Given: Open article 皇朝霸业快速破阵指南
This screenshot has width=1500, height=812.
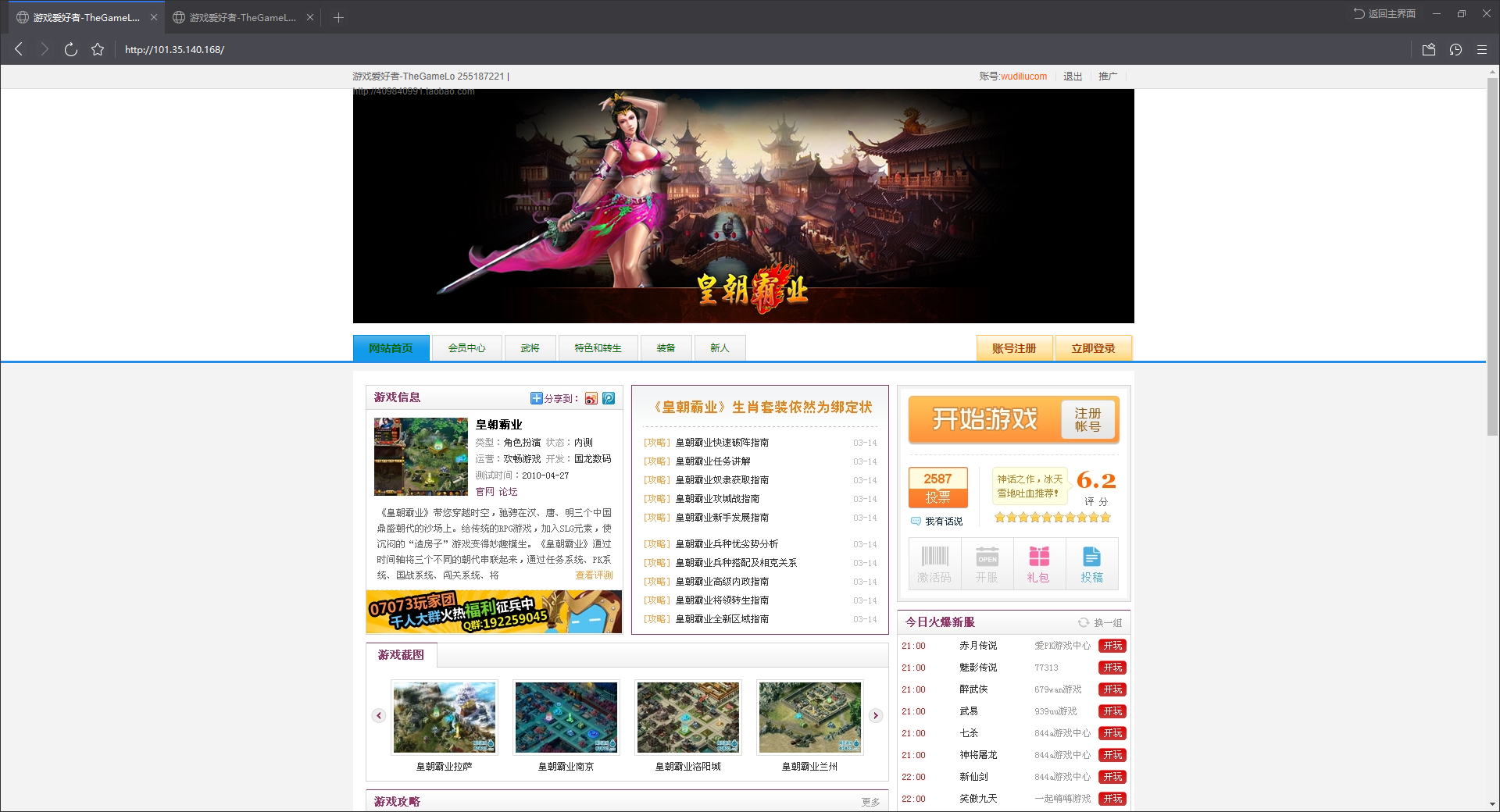Looking at the screenshot, I should (x=722, y=443).
